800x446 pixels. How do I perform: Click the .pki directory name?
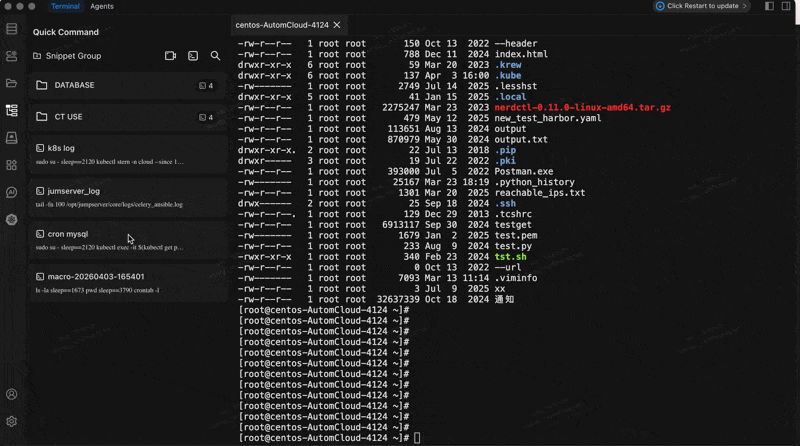pos(505,161)
